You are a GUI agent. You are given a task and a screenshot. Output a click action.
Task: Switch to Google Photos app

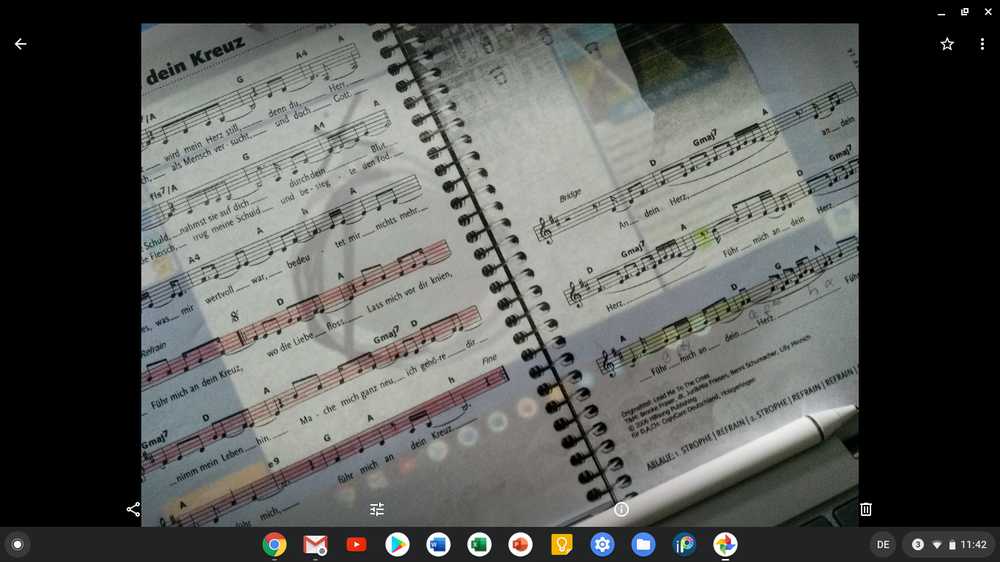coord(725,544)
